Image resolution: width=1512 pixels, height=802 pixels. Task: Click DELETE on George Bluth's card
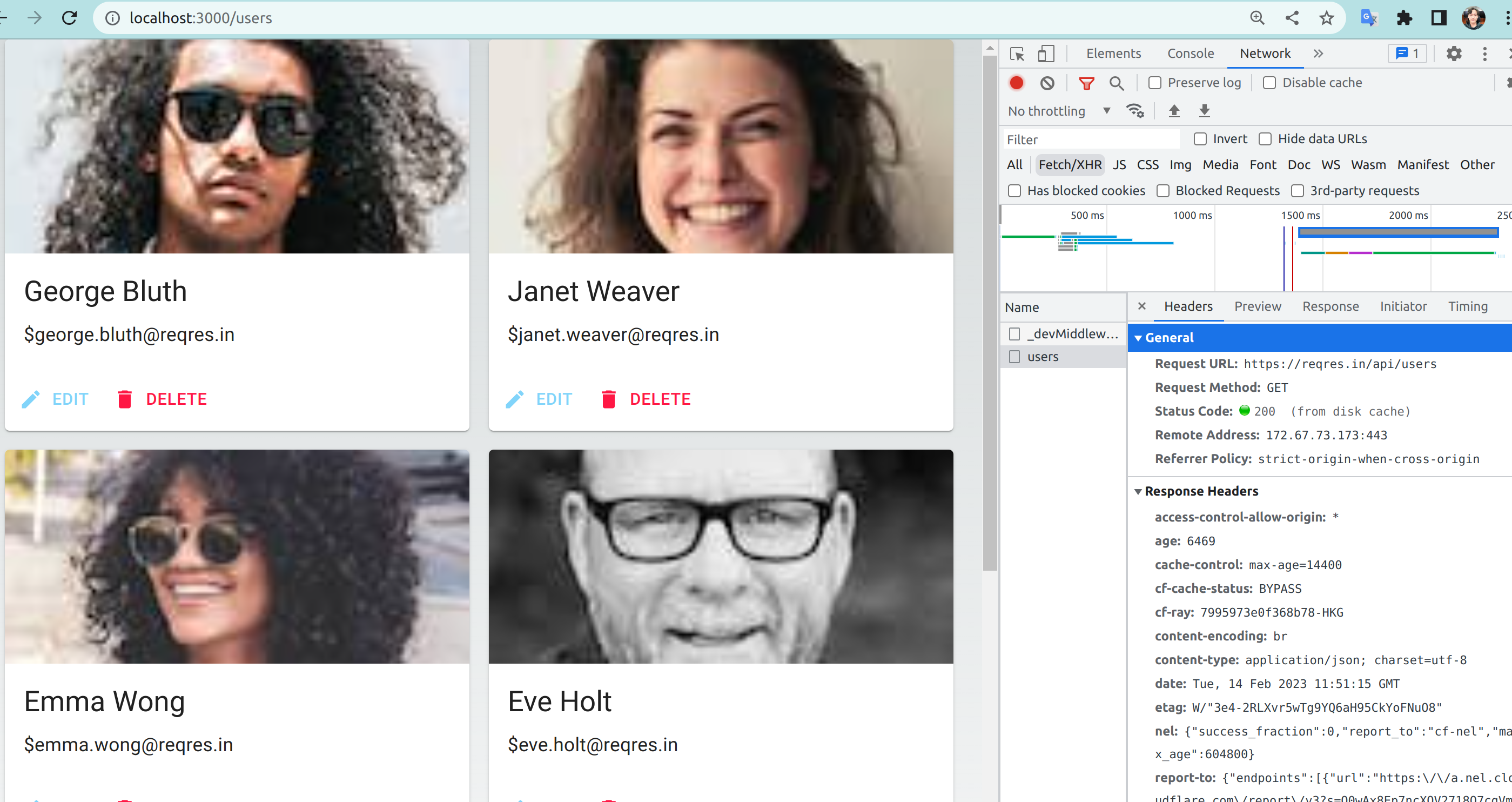pyautogui.click(x=162, y=399)
